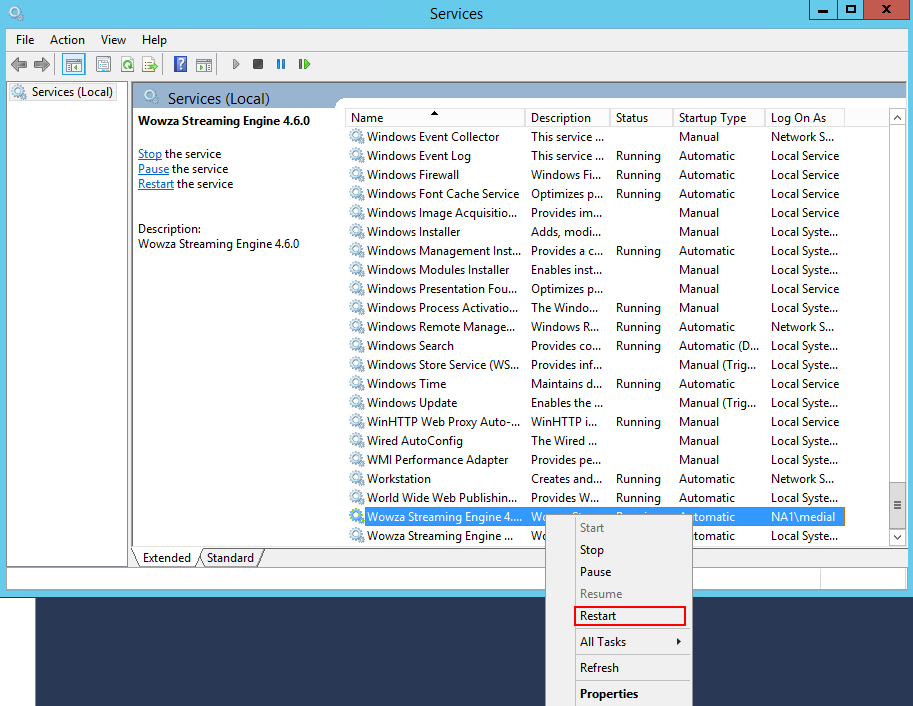Switch to the Standard tab
Screen dimensions: 913x706
pos(231,557)
